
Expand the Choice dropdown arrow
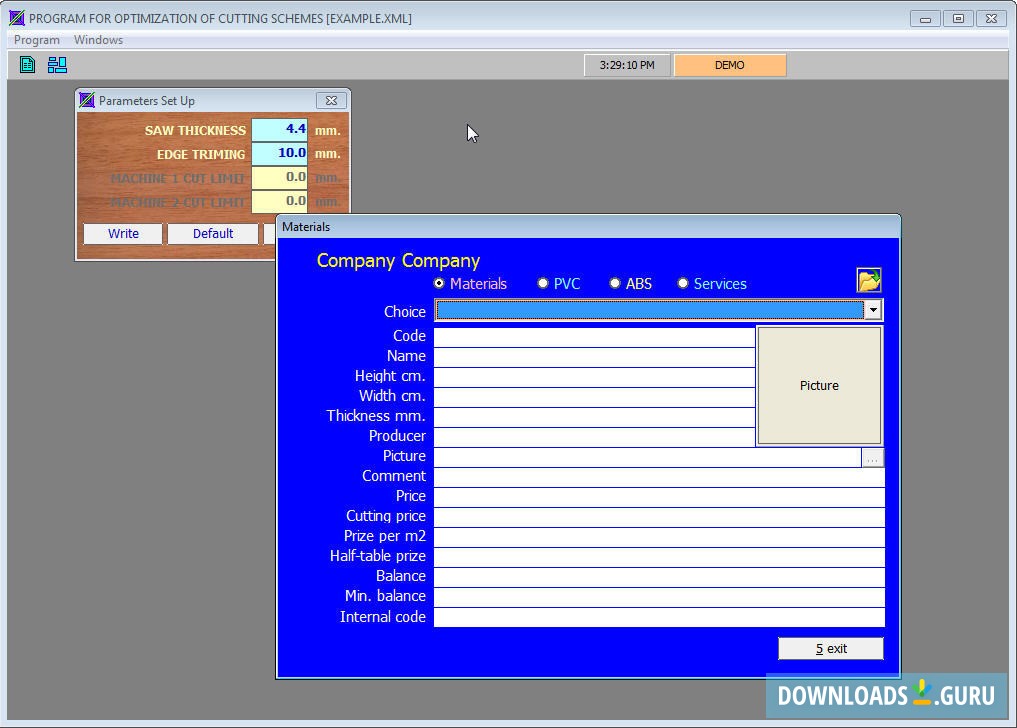point(872,311)
